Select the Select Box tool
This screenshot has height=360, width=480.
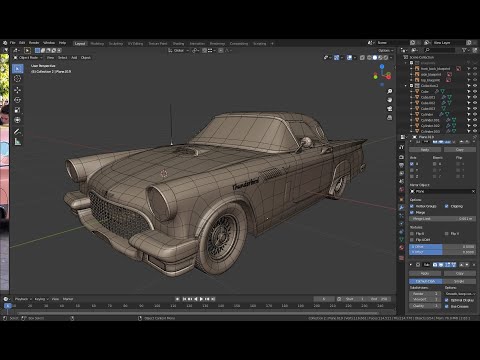coord(18,68)
